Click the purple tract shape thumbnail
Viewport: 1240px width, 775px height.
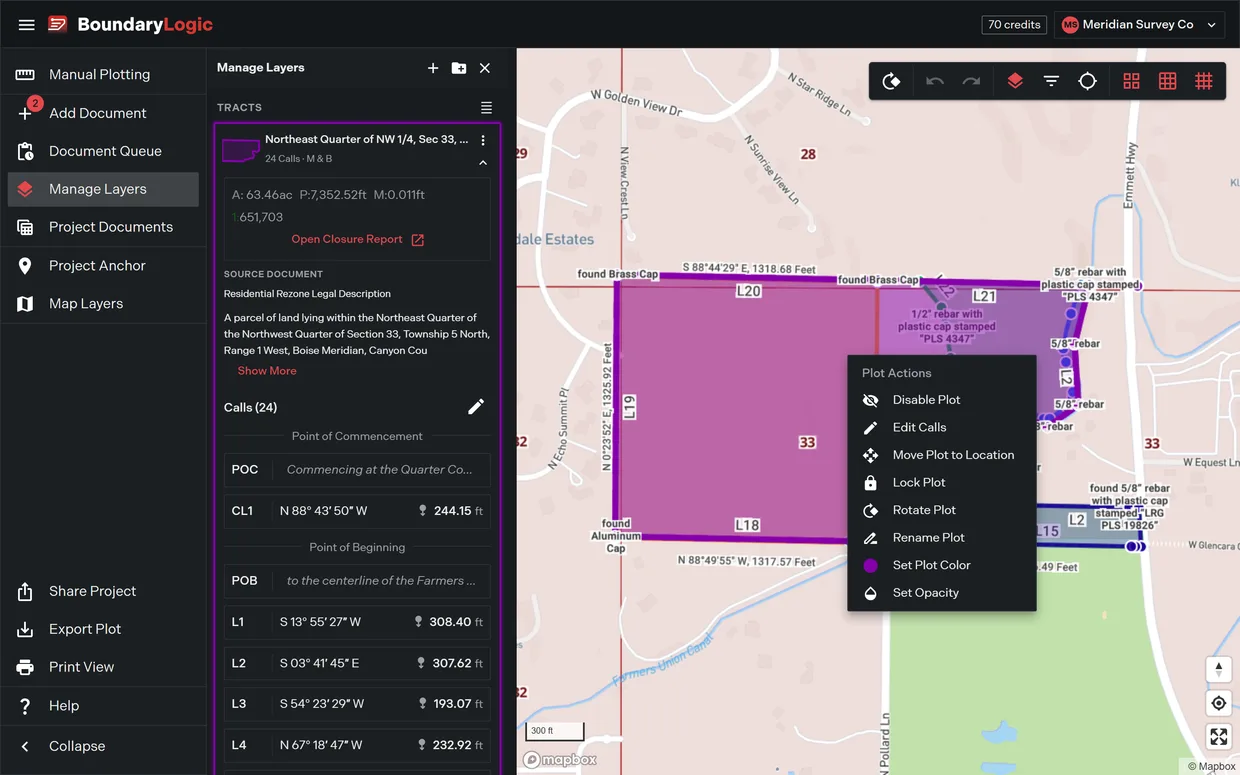pyautogui.click(x=241, y=150)
